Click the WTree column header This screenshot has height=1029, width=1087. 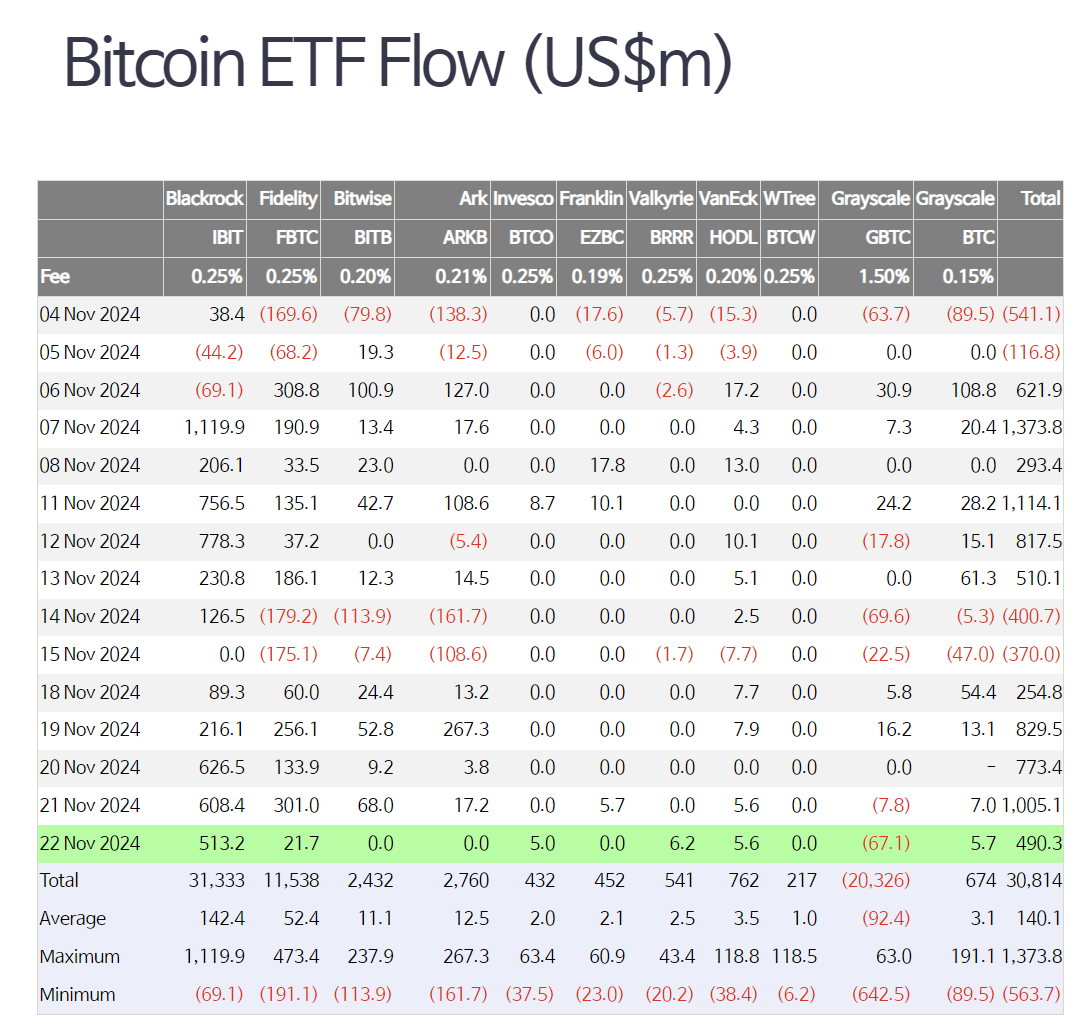tap(789, 199)
